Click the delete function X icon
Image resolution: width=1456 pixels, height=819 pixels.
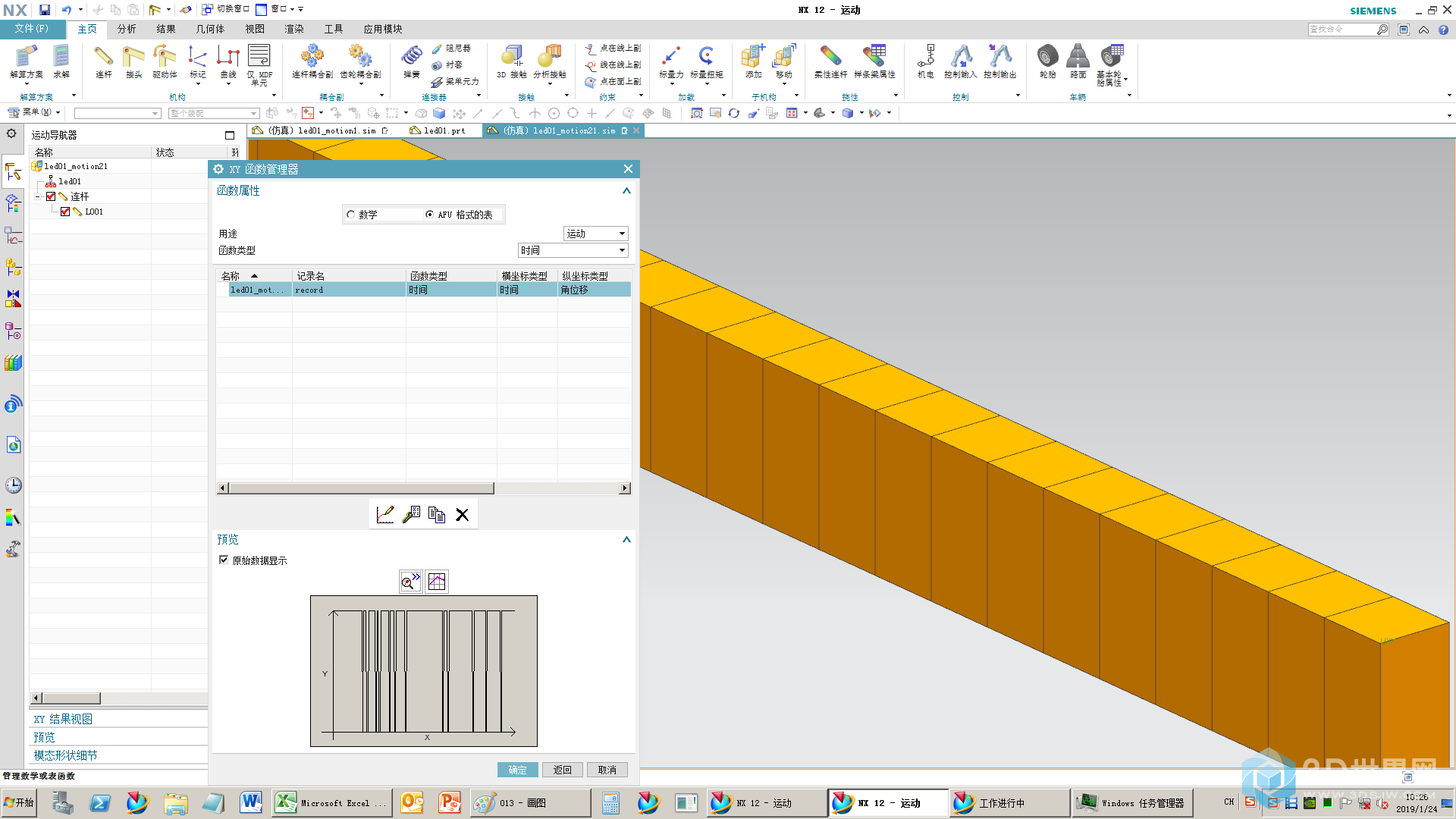point(463,515)
